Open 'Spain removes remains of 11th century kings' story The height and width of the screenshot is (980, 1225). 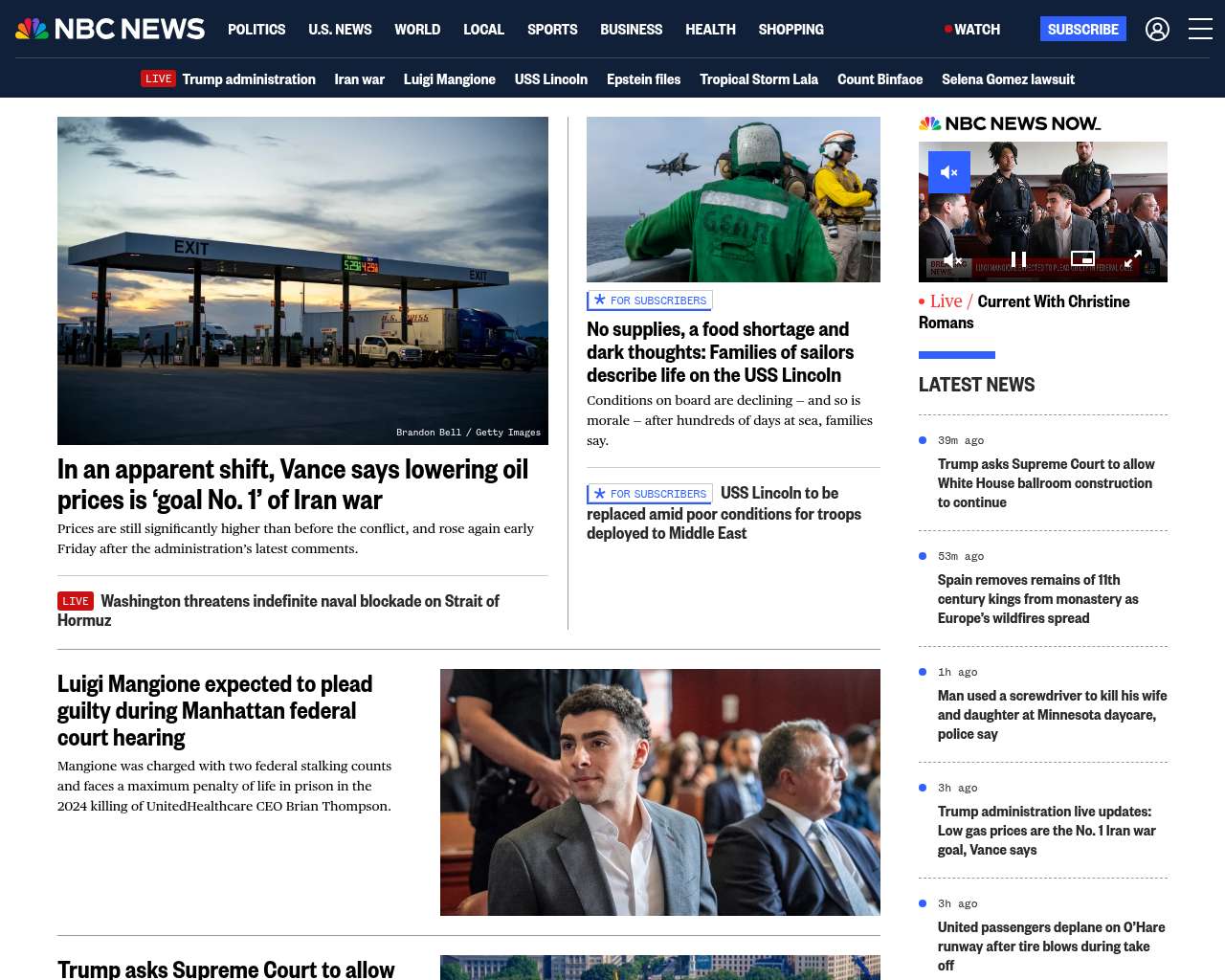(x=1038, y=599)
